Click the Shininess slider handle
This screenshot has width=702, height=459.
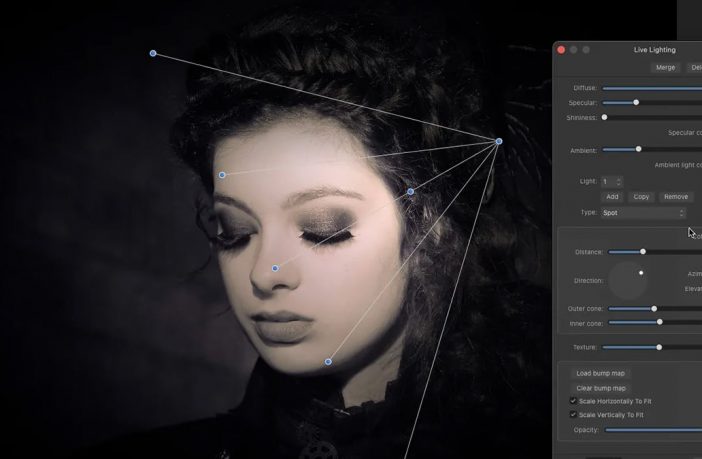(x=604, y=117)
